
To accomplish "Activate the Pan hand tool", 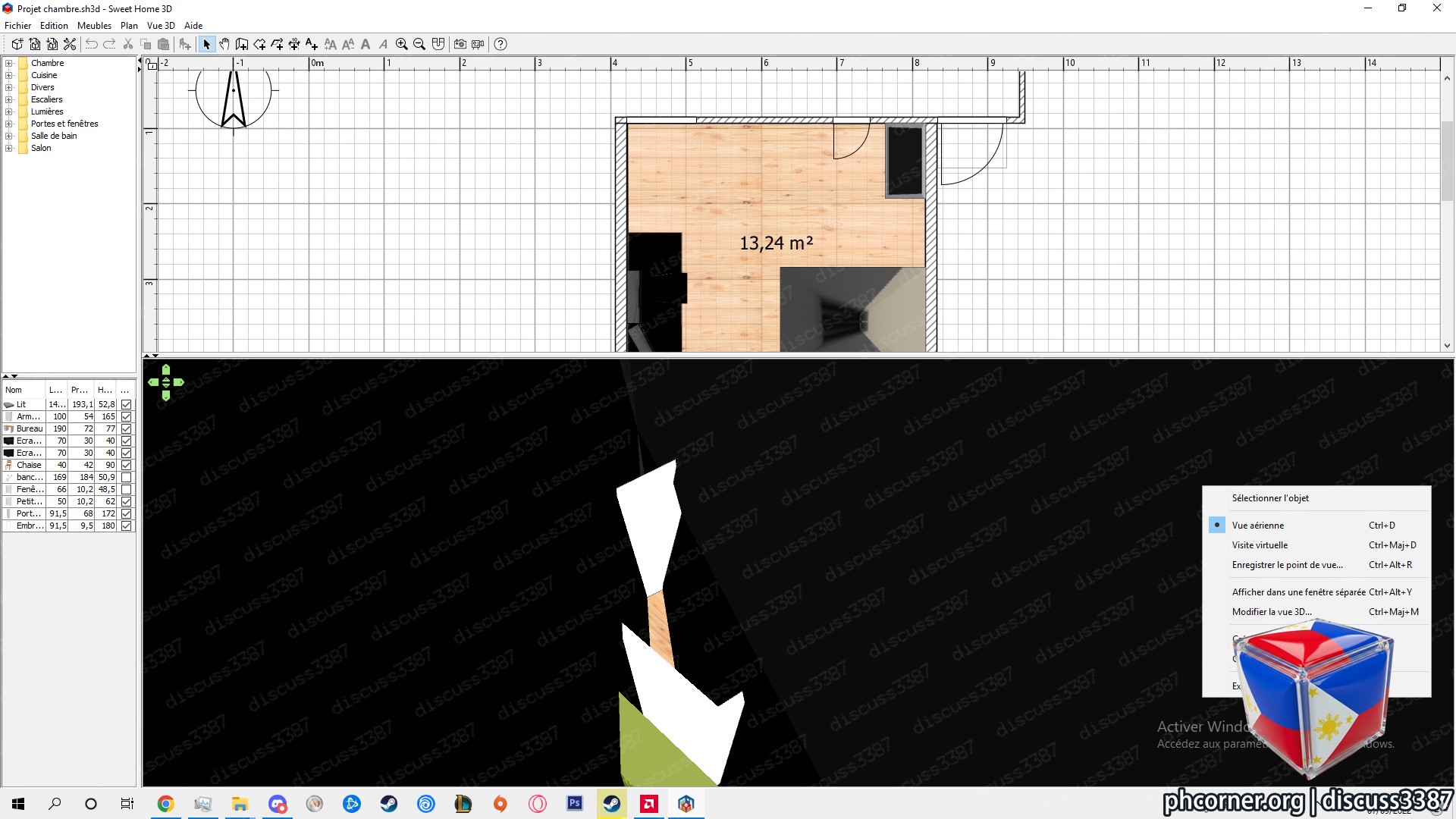I will point(224,44).
